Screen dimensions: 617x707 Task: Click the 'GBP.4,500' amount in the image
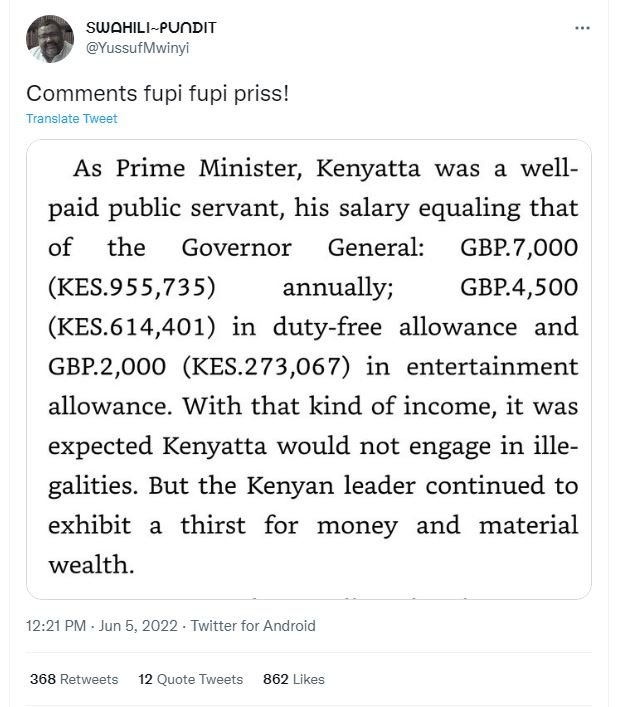[x=519, y=287]
